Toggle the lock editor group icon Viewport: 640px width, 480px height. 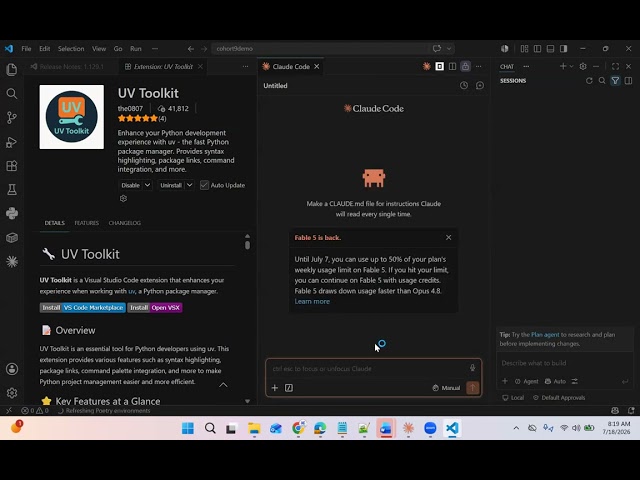coord(465,66)
